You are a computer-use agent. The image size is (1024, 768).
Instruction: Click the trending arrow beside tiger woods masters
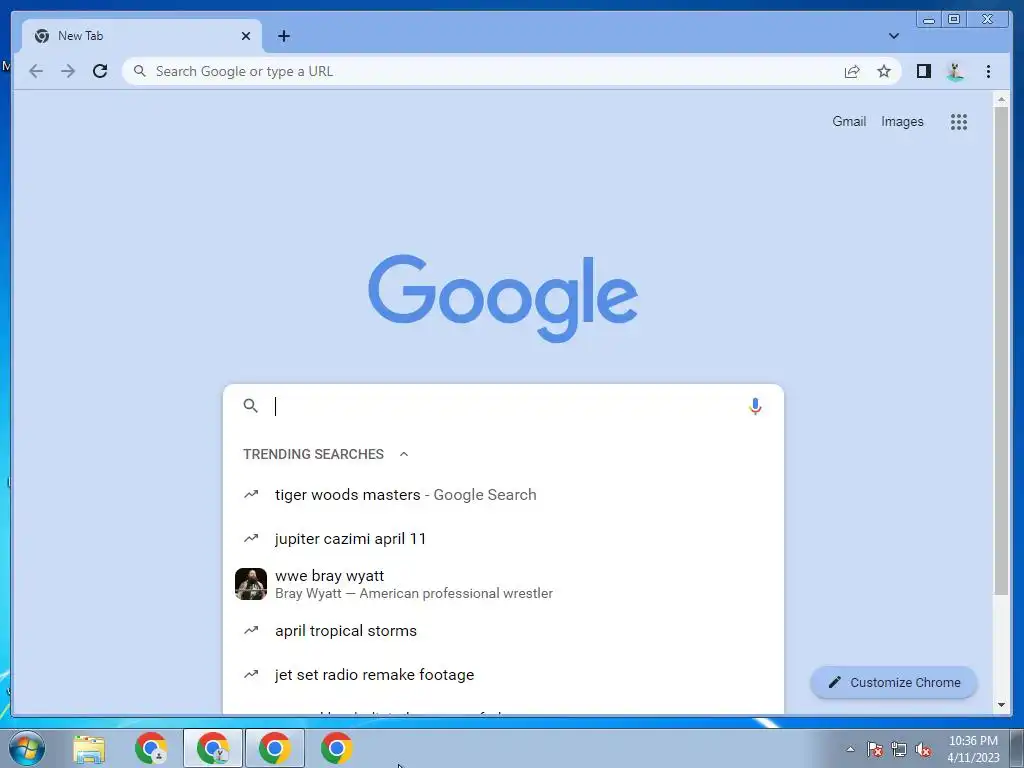pyautogui.click(x=251, y=494)
